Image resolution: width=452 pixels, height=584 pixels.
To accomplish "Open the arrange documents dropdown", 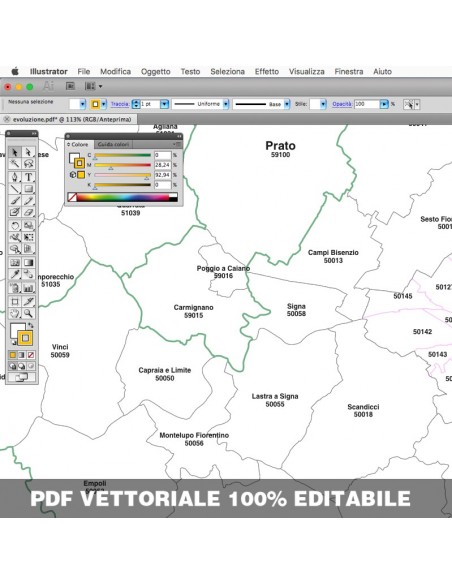I will (93, 86).
